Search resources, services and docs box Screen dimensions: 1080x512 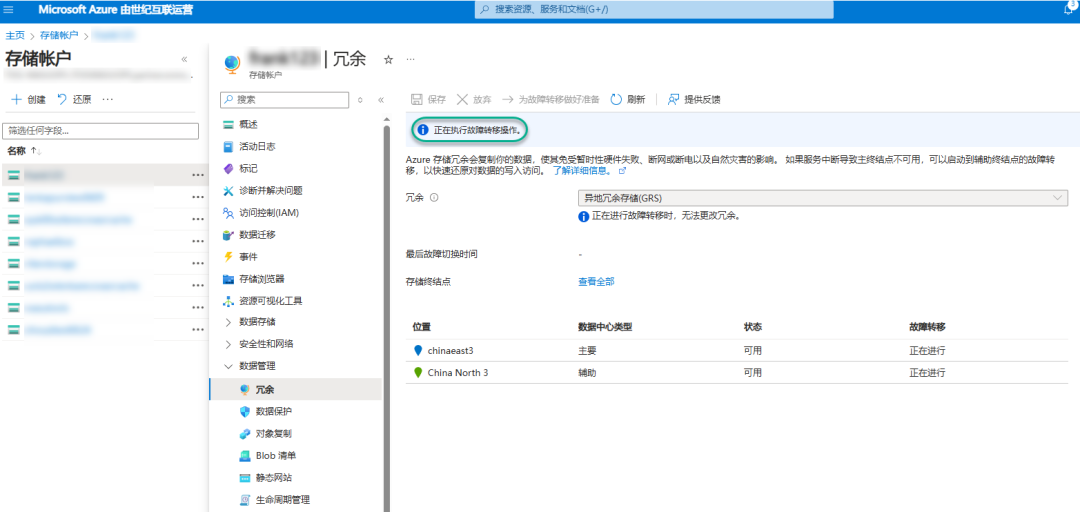point(654,10)
